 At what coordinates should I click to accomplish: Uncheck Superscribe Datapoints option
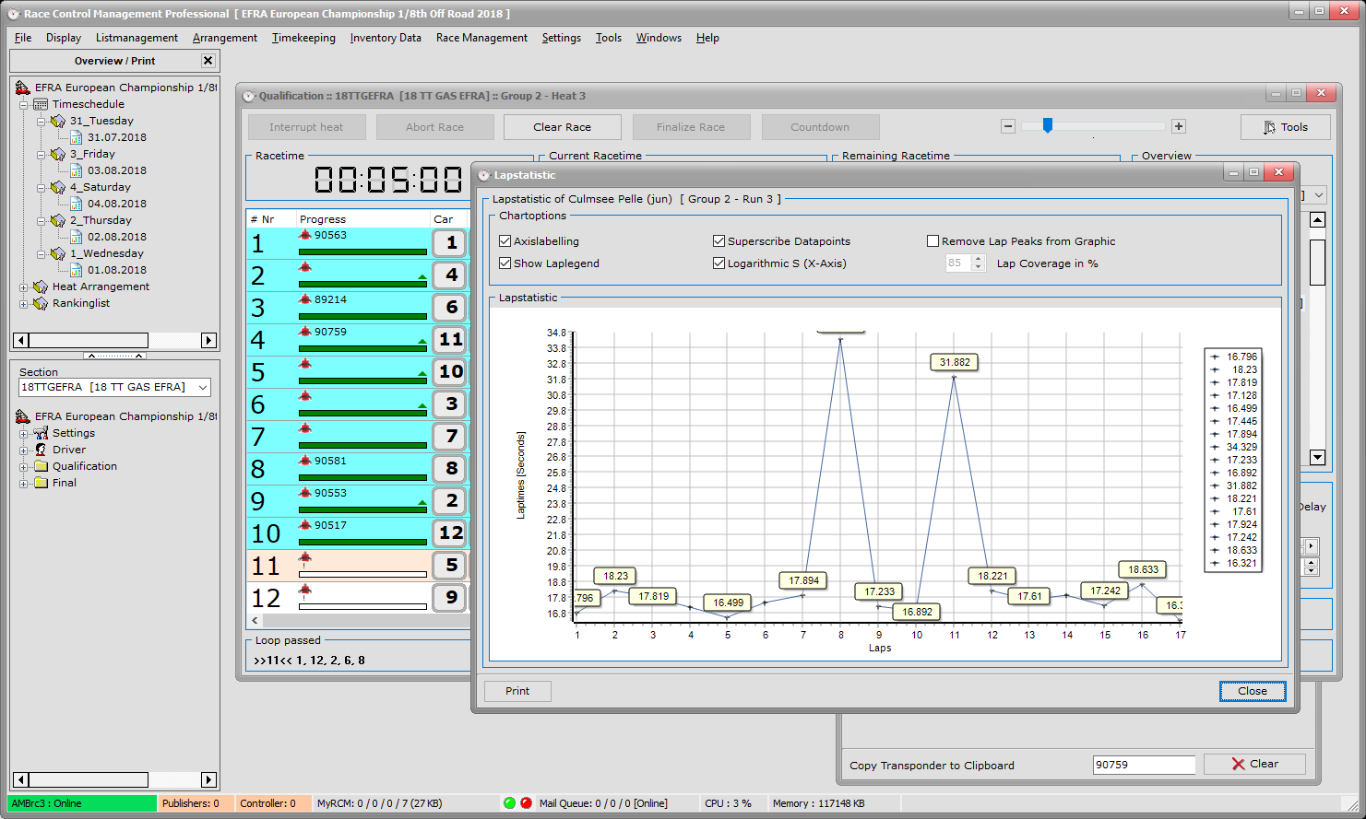coord(719,241)
